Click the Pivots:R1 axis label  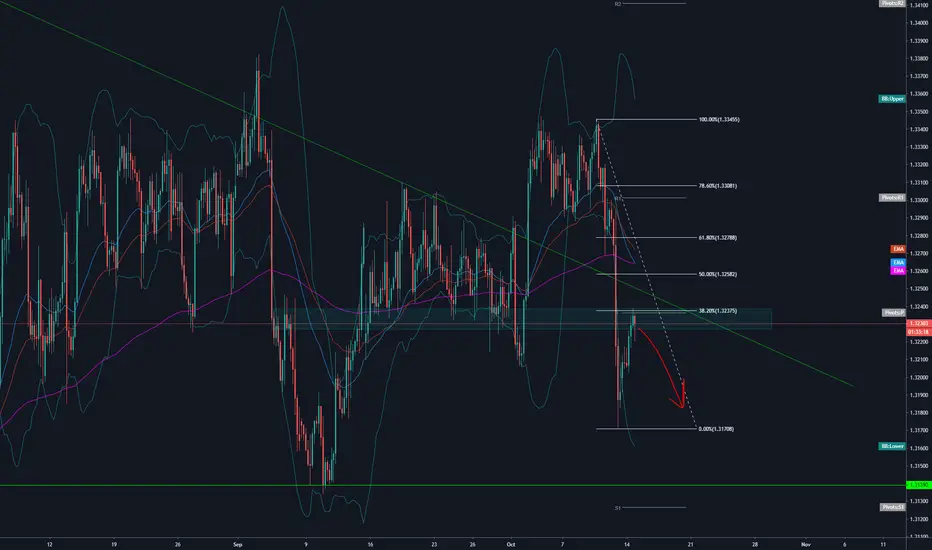892,197
